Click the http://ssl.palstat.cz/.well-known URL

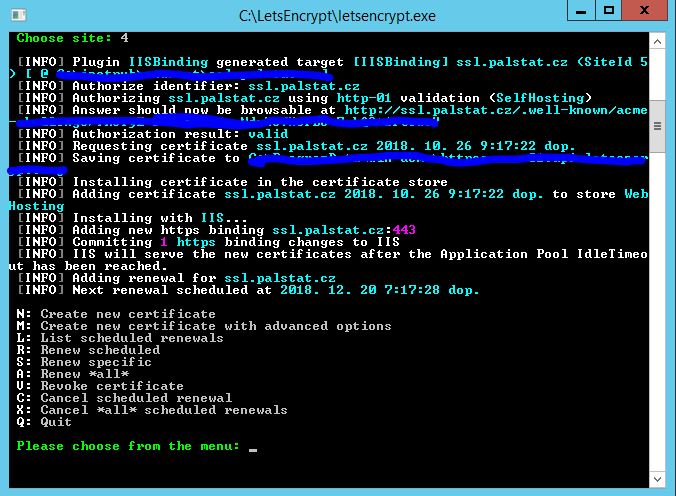496,110
